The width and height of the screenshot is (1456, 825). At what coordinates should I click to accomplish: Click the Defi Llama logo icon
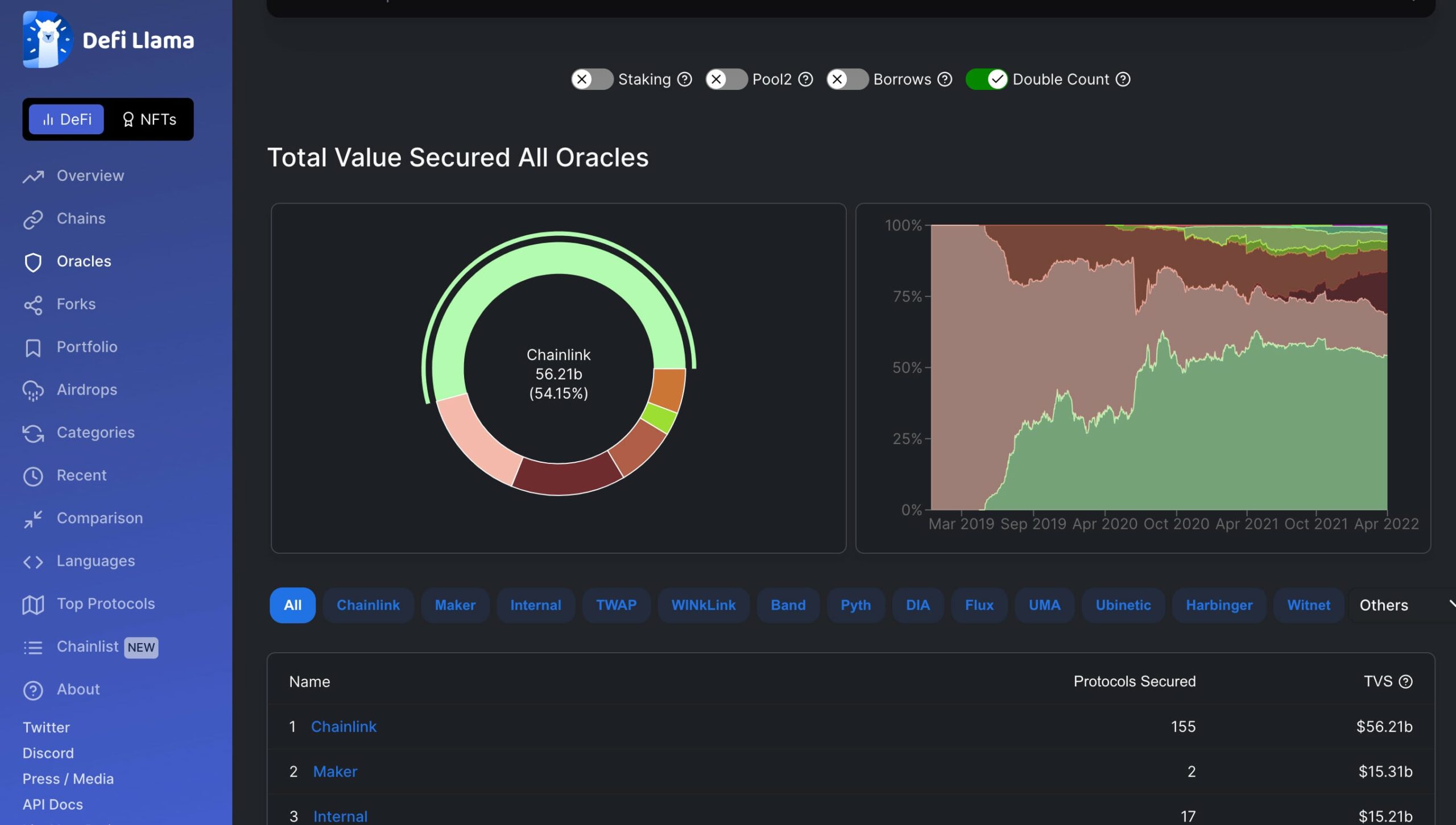pyautogui.click(x=47, y=39)
